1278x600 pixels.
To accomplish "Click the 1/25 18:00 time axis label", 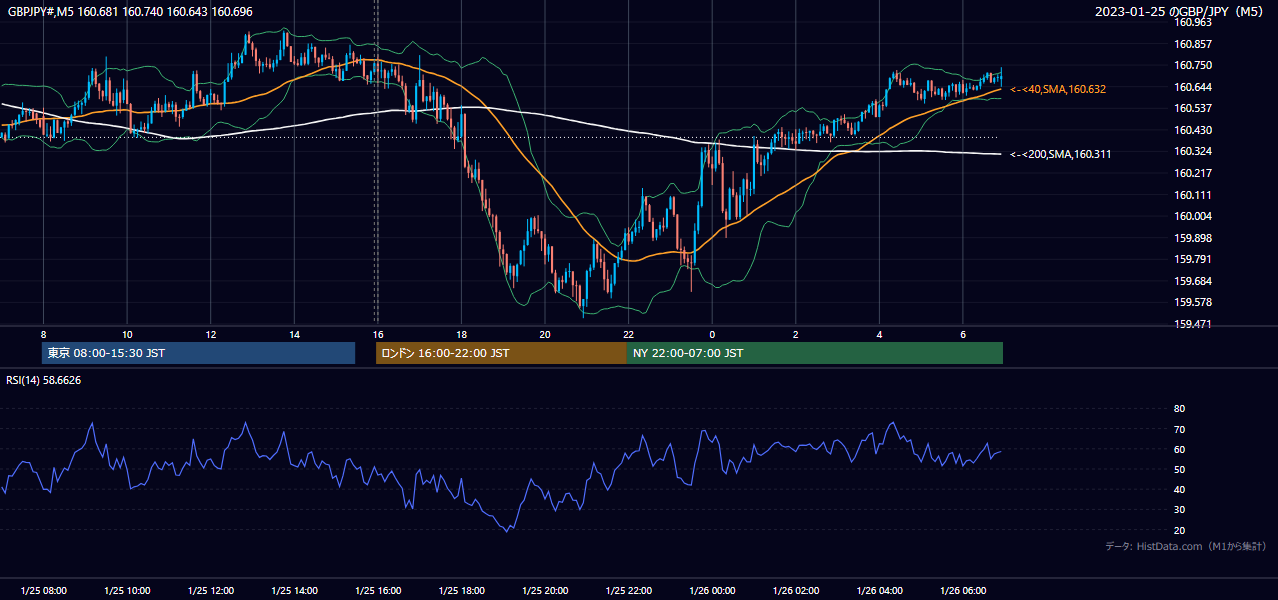I will [x=461, y=591].
